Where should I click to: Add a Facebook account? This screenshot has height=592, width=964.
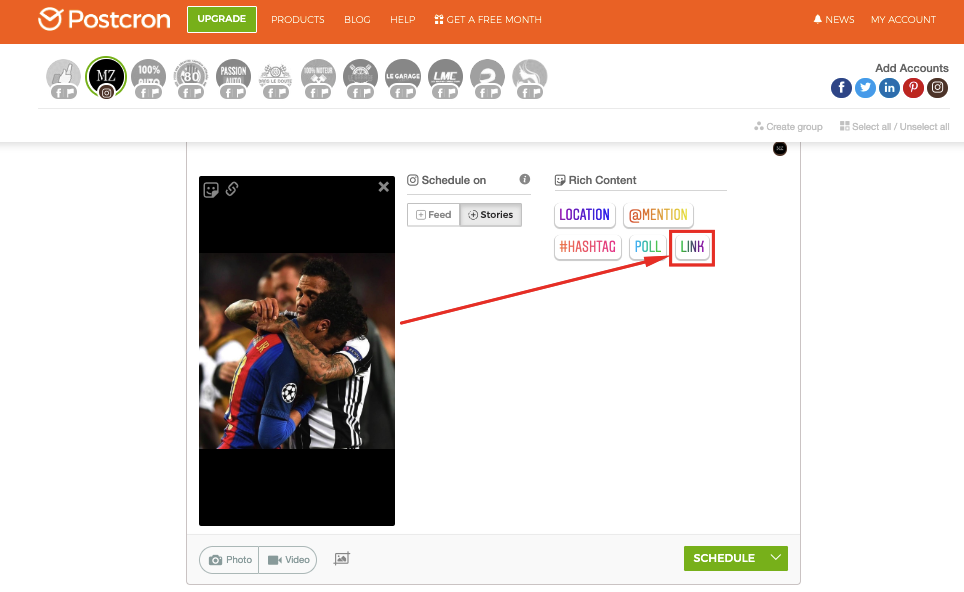841,88
